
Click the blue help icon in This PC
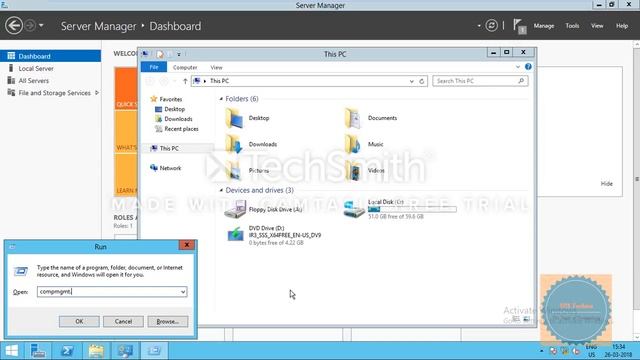[x=528, y=67]
